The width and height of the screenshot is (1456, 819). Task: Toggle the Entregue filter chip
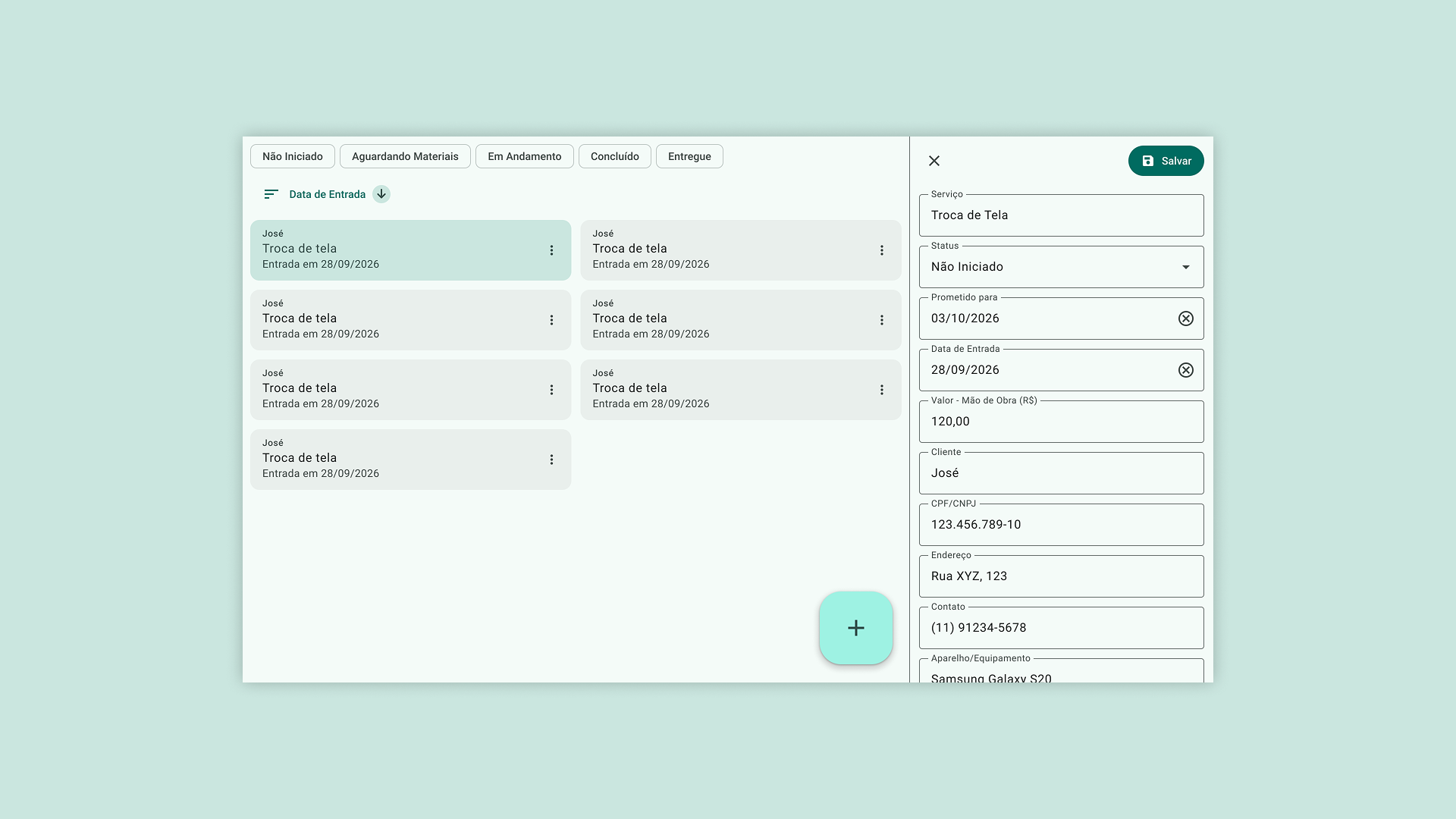click(x=689, y=156)
